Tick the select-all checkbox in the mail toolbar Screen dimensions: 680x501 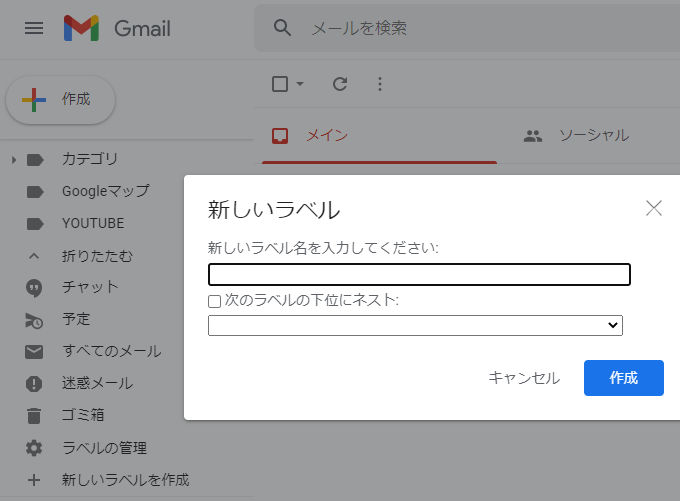click(x=280, y=84)
